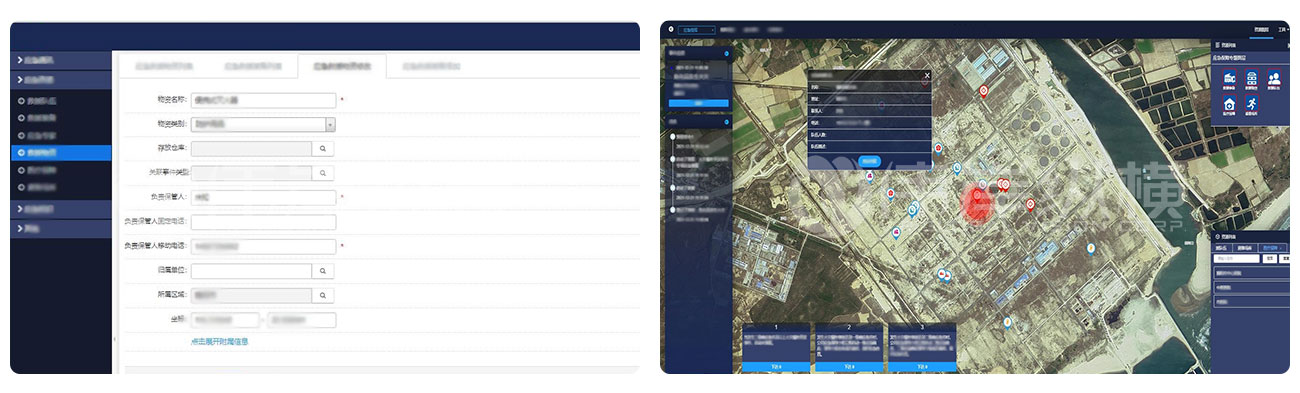Expand the third collapsed sidebar section
The image size is (1300, 393).
point(61,209)
